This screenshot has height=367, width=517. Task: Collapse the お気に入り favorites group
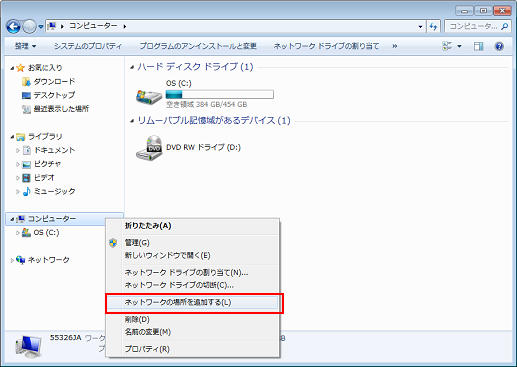point(12,68)
